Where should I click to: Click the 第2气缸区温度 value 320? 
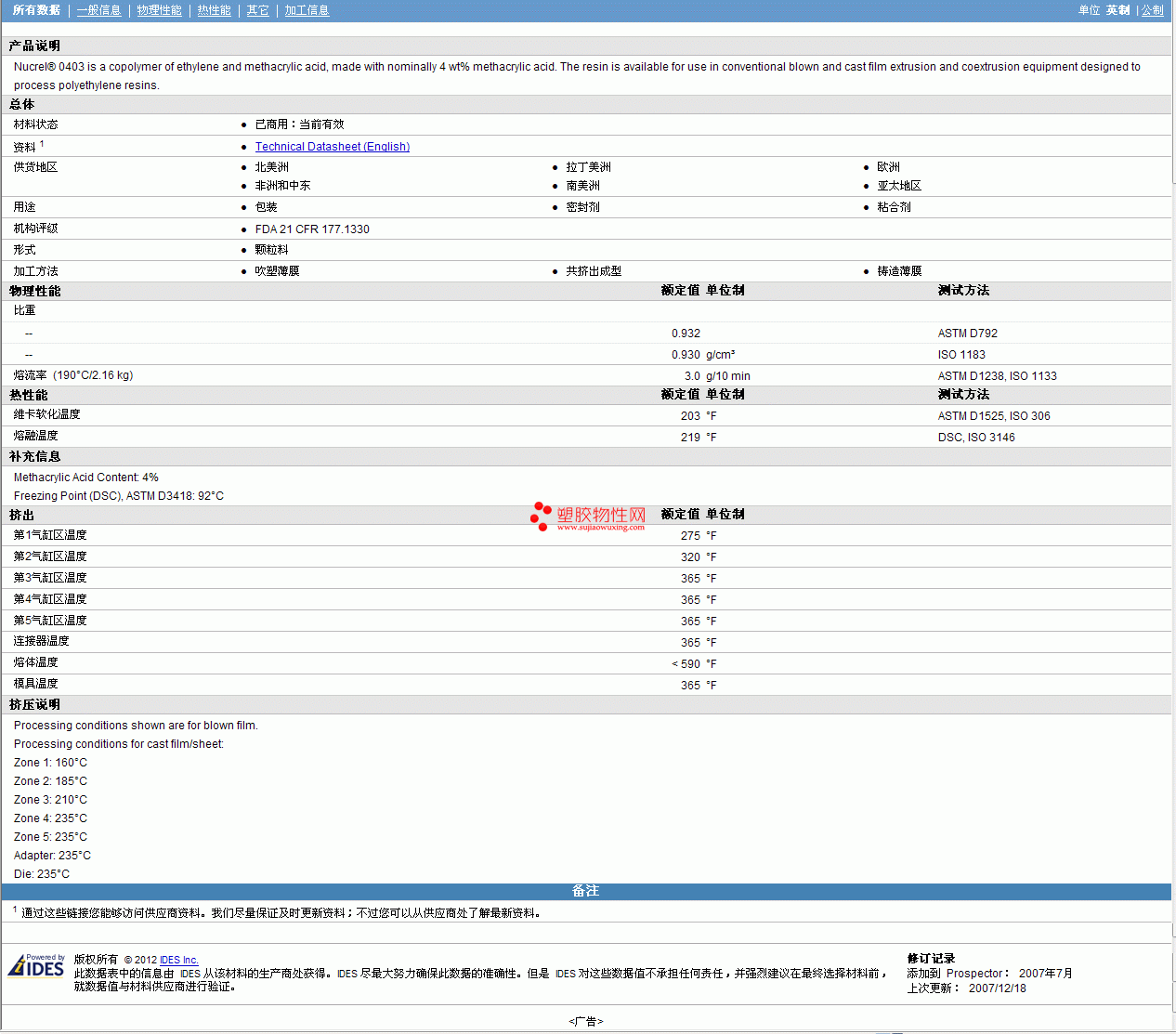[x=690, y=557]
